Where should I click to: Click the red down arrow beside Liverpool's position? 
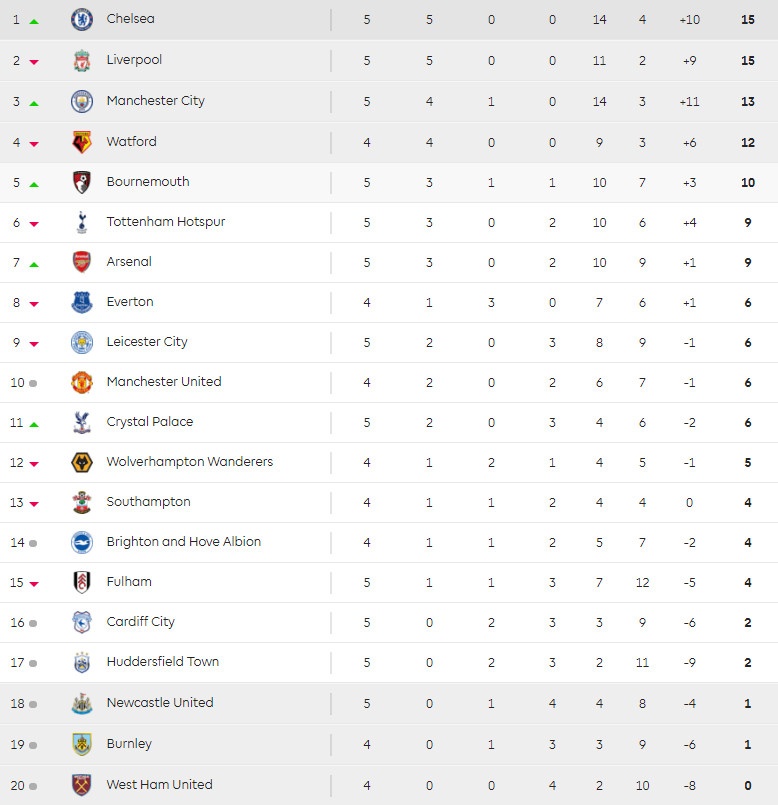point(34,62)
